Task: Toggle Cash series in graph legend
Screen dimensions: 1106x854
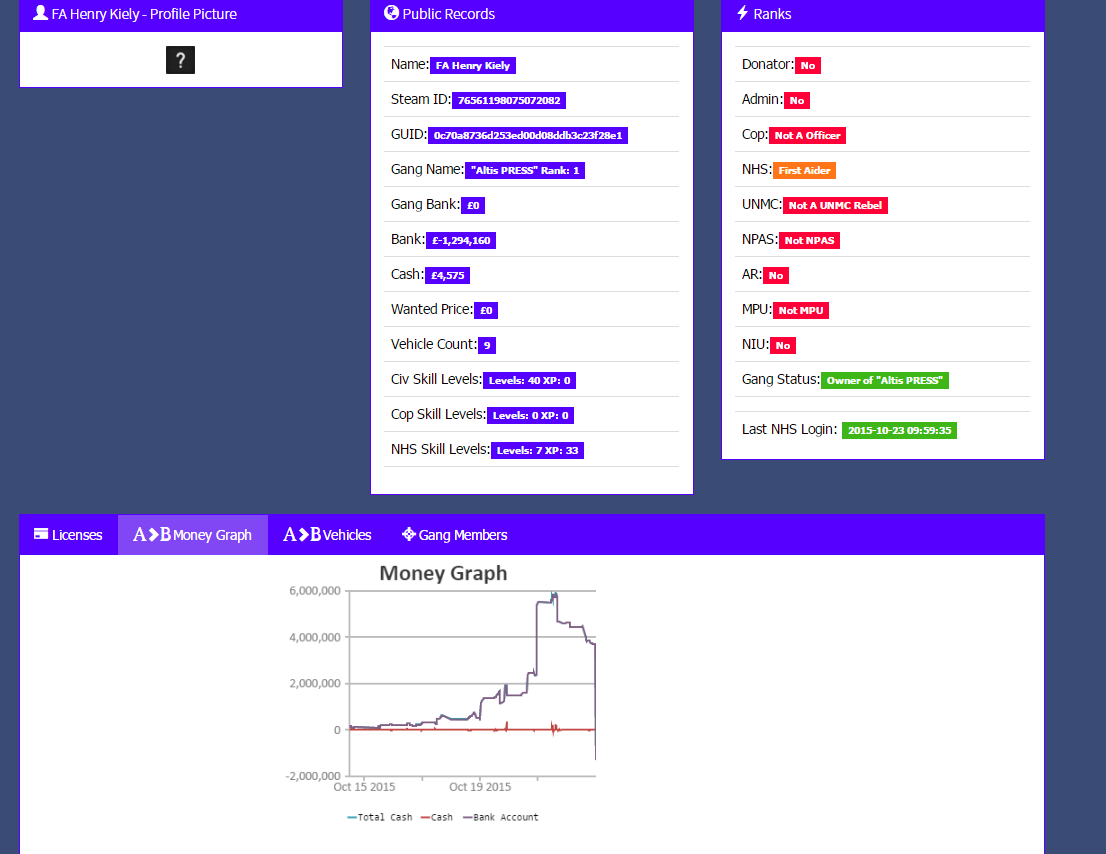Action: (437, 817)
